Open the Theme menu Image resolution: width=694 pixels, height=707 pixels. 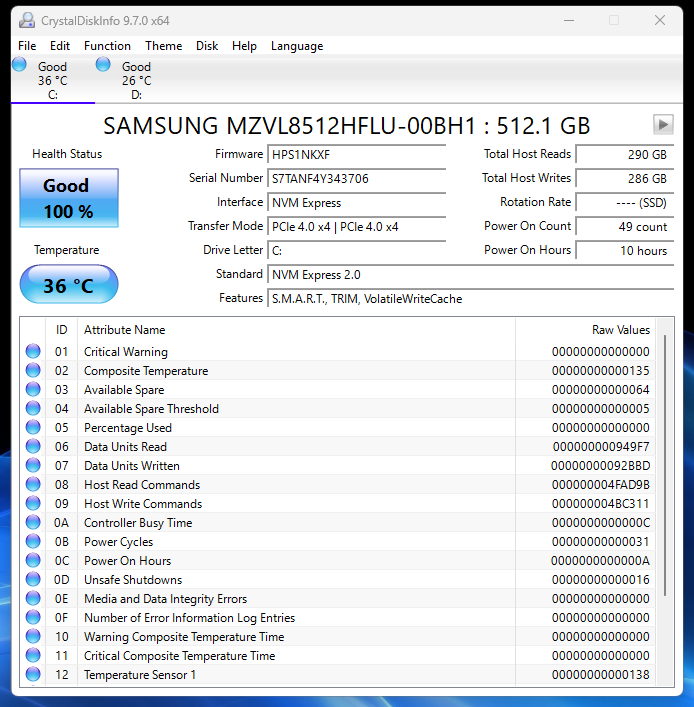click(x=163, y=46)
